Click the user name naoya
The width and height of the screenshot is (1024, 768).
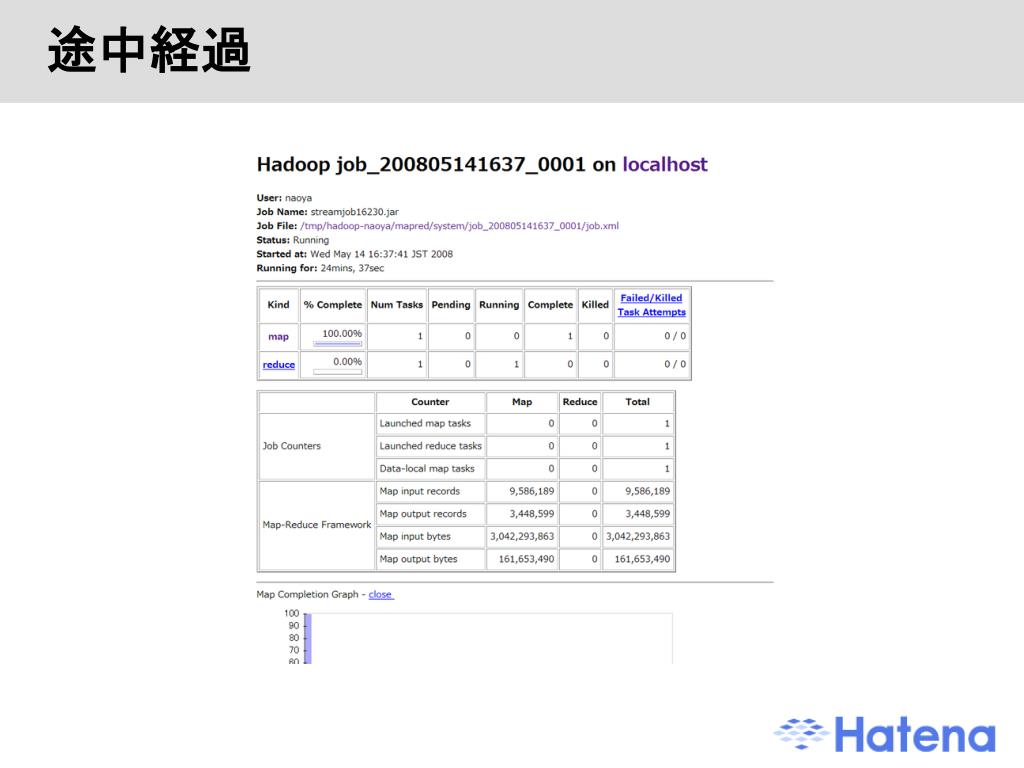click(x=298, y=198)
